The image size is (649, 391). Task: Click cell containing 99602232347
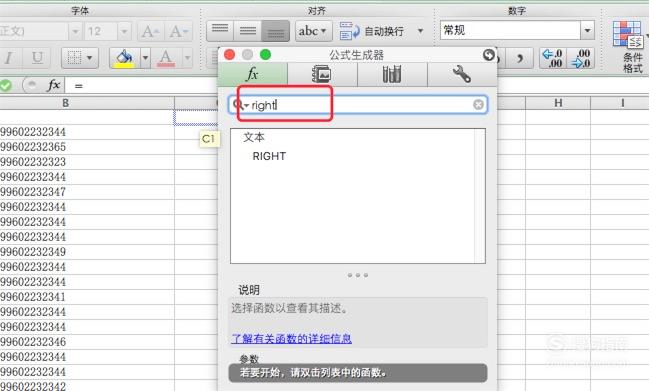click(87, 192)
